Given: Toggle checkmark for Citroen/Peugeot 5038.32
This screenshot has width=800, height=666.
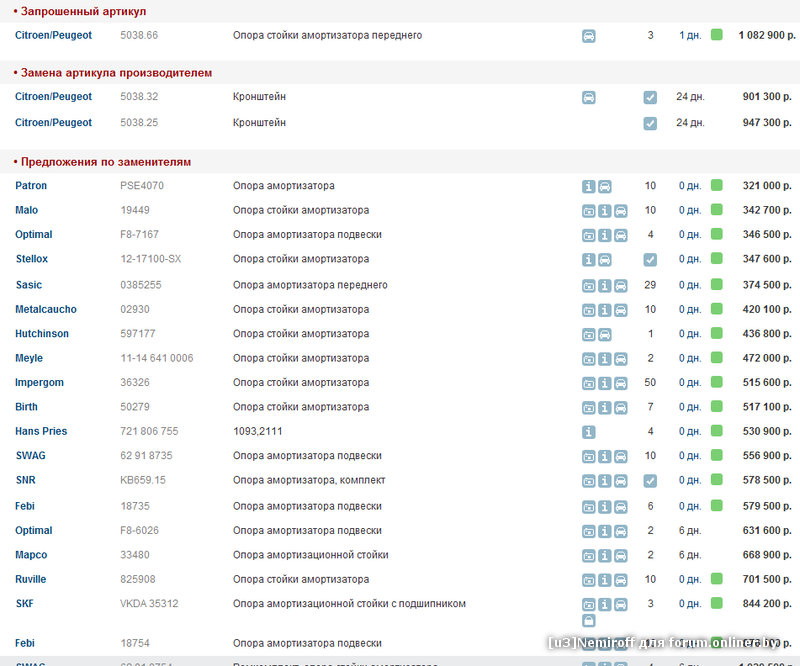Looking at the screenshot, I should pyautogui.click(x=650, y=98).
